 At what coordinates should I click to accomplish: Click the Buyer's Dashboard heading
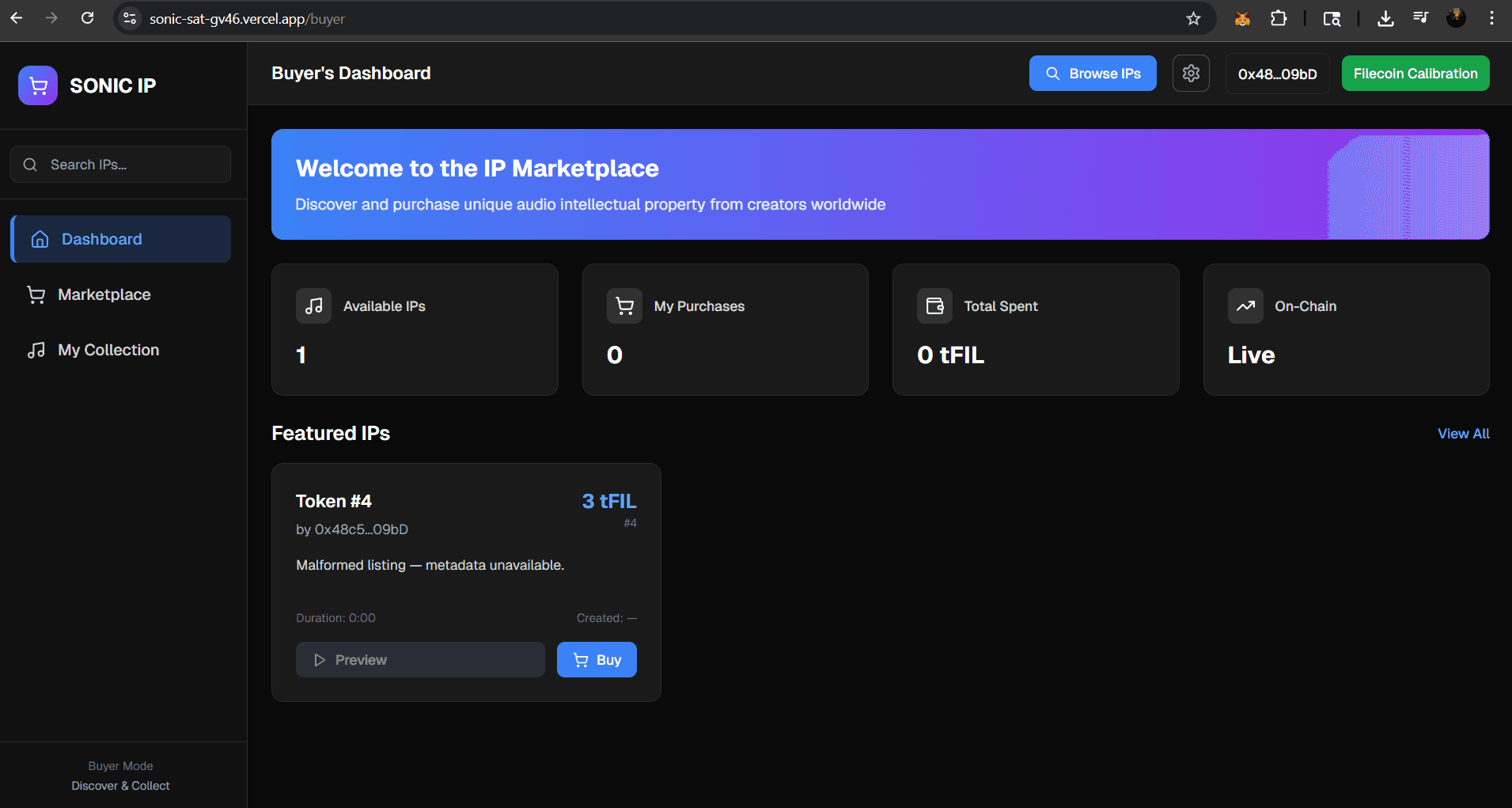(x=351, y=74)
